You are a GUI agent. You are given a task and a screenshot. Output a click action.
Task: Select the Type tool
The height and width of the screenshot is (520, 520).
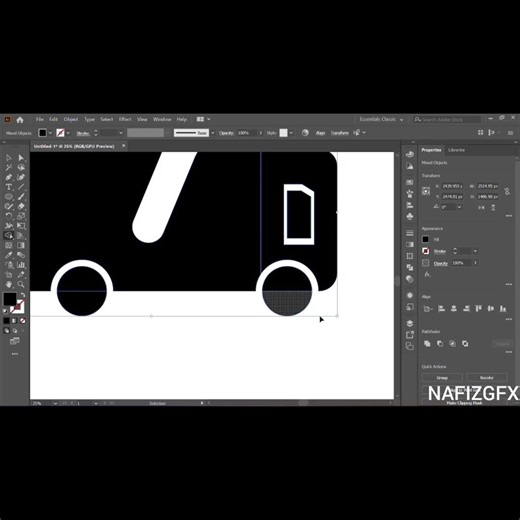click(x=9, y=187)
